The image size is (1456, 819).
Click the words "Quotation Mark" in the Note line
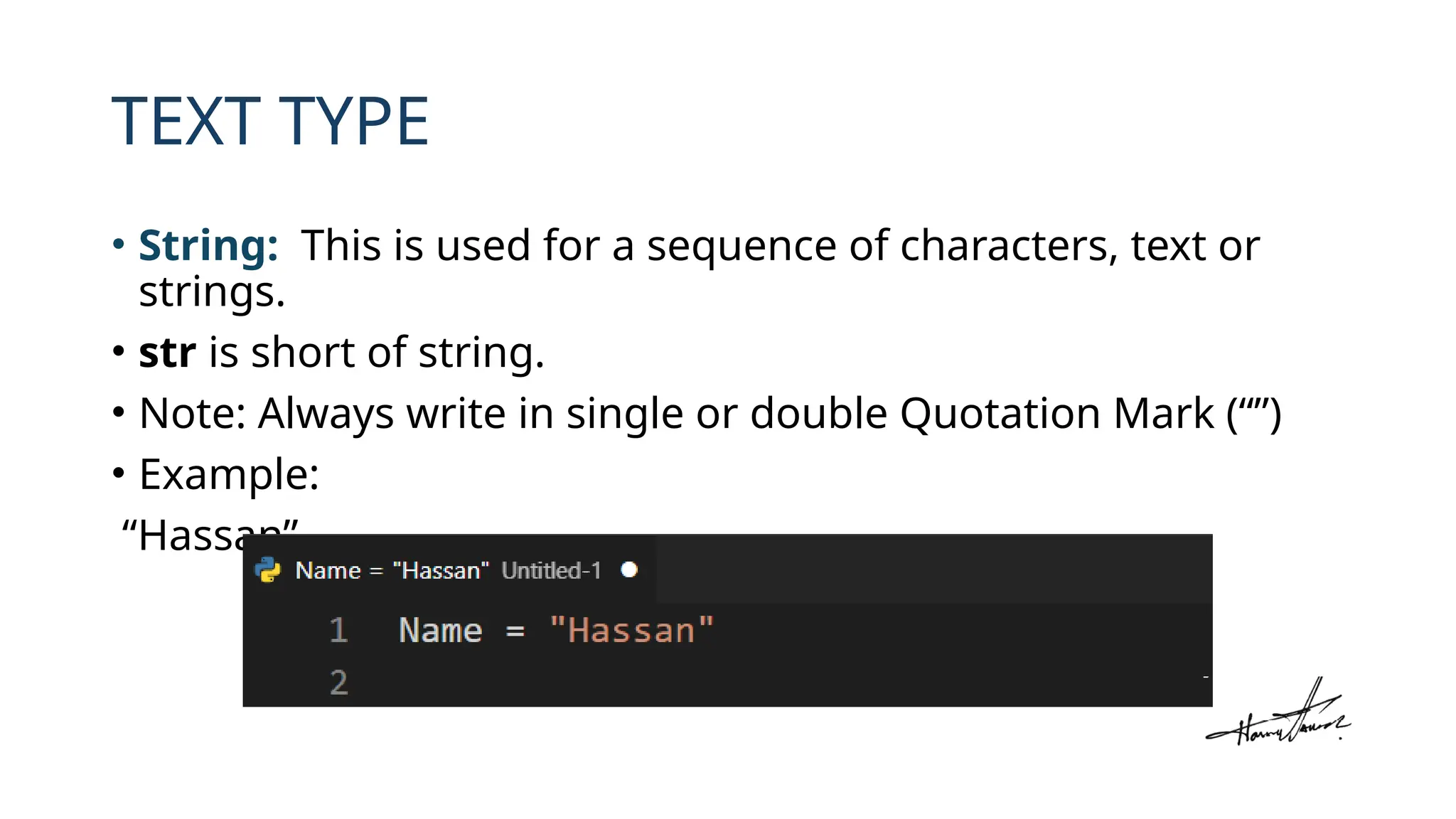tap(1057, 413)
